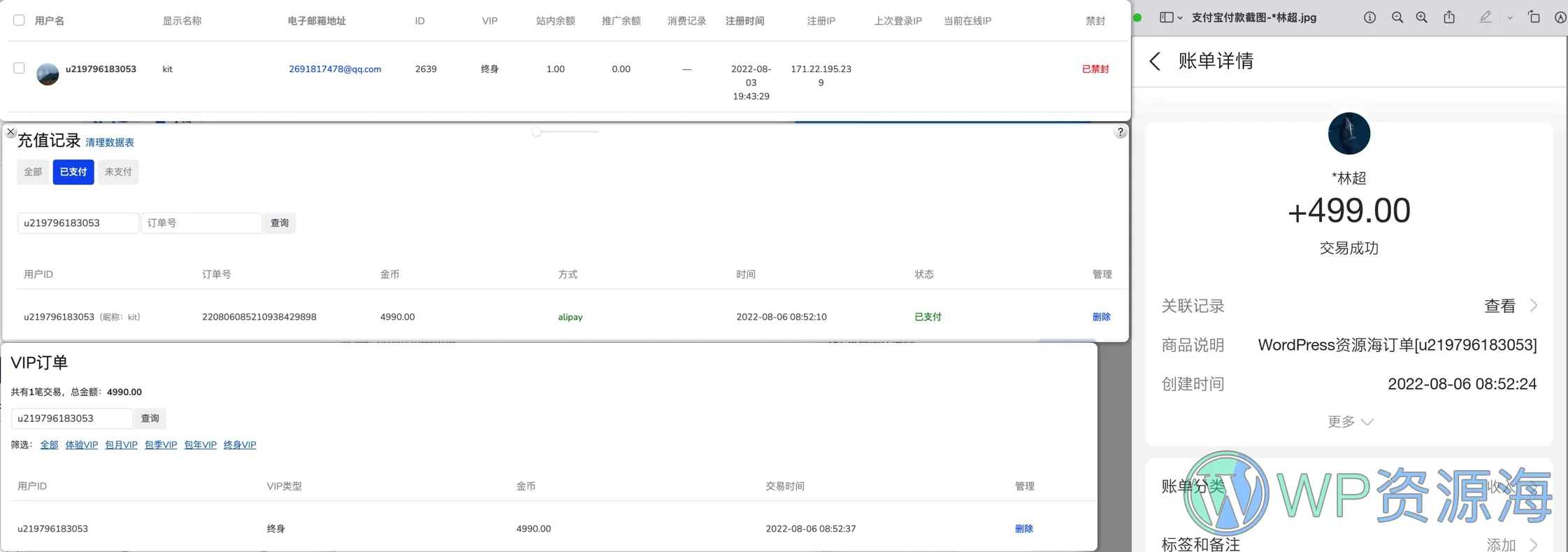Open 标签和备注 添加 chevron
The height and width of the screenshot is (552, 1568).
(1533, 544)
